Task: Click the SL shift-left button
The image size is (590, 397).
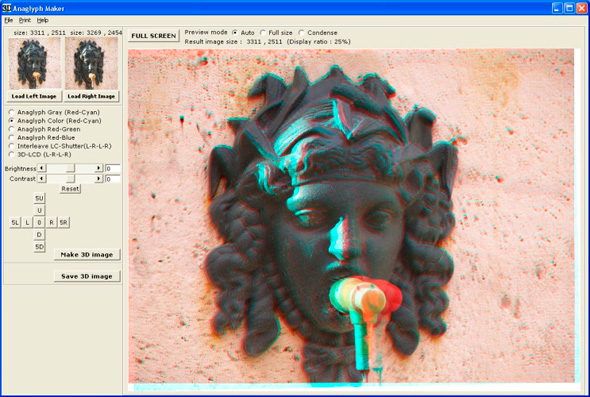Action: pyautogui.click(x=15, y=222)
